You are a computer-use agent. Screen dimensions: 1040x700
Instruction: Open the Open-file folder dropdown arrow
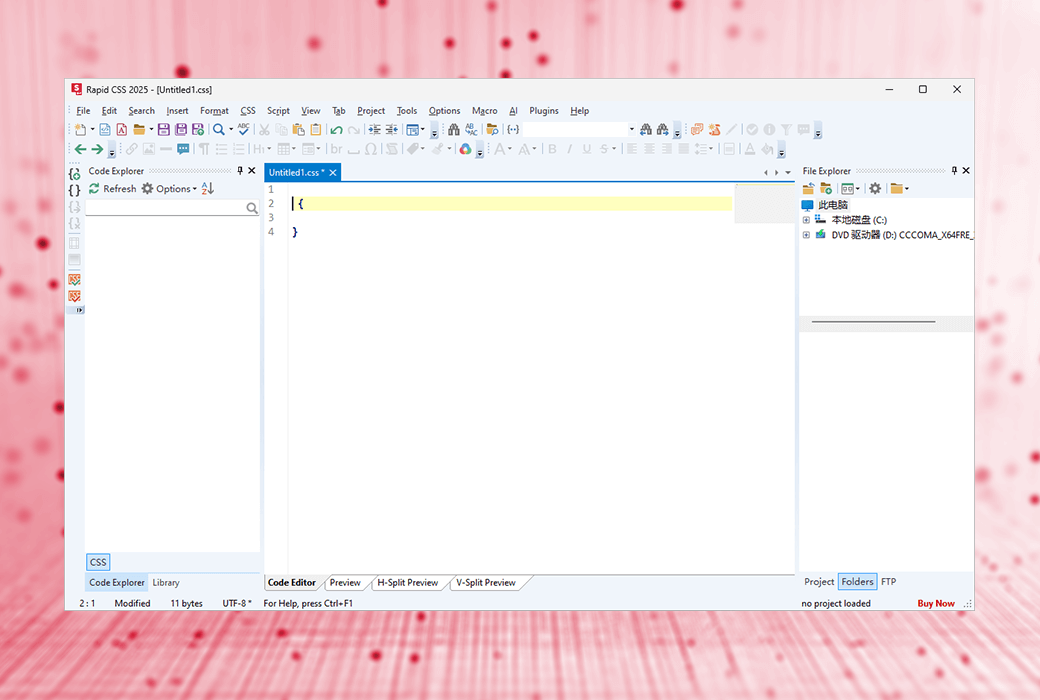coord(151,129)
